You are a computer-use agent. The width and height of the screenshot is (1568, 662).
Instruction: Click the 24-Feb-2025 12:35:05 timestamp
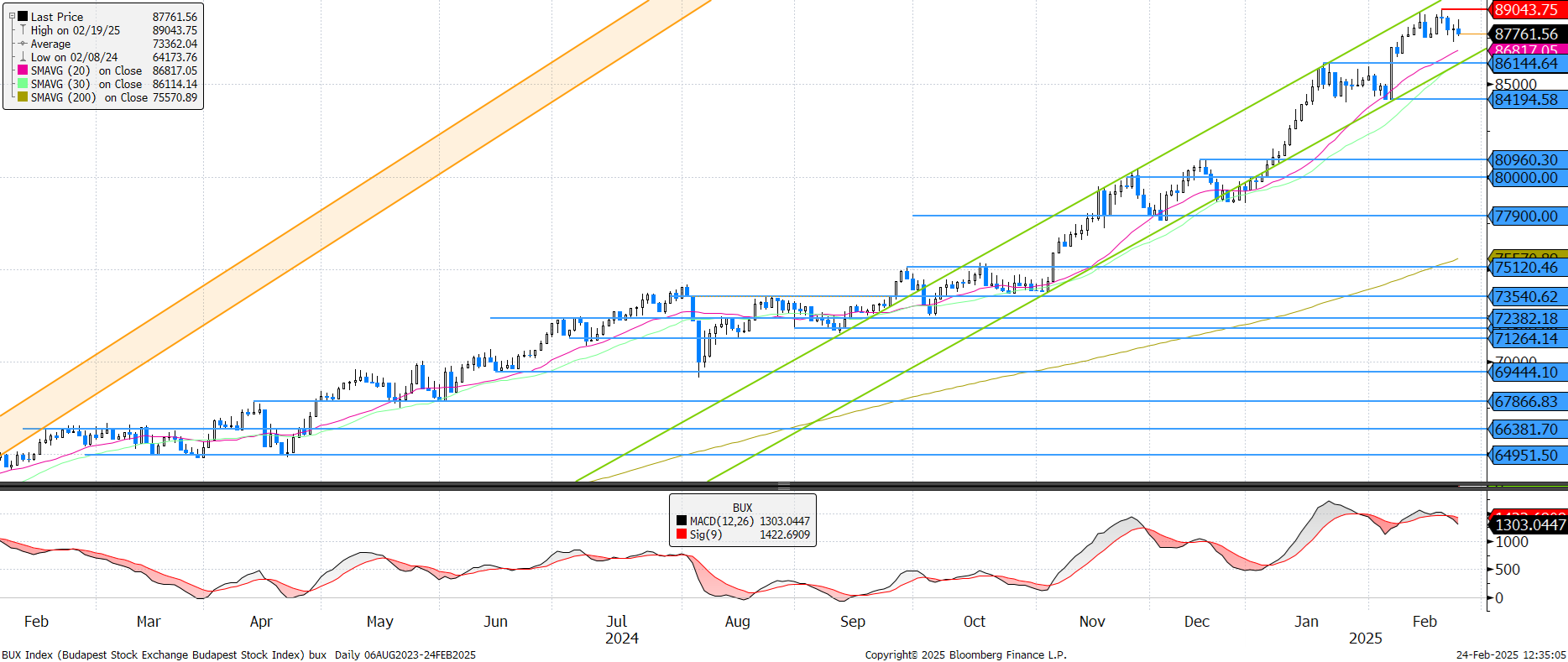(x=1511, y=655)
